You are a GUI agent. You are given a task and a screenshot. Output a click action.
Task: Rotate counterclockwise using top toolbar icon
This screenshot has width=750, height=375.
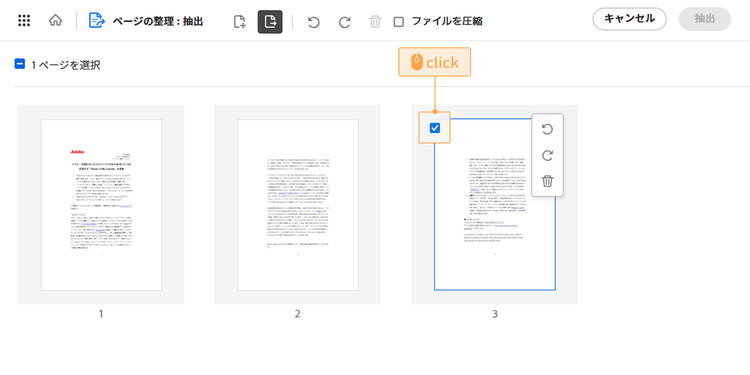point(313,22)
